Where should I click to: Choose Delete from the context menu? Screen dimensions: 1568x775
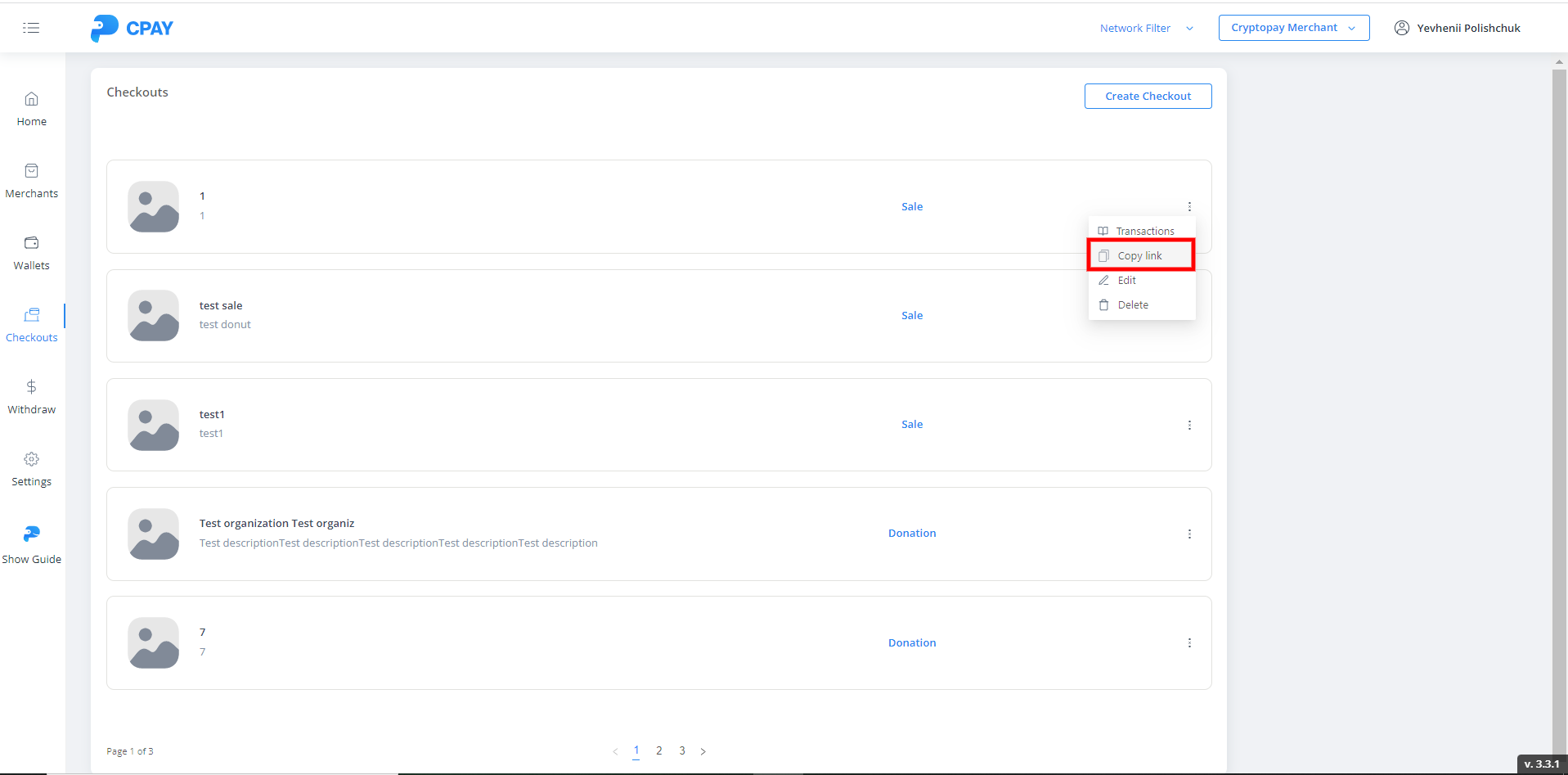pos(1133,304)
